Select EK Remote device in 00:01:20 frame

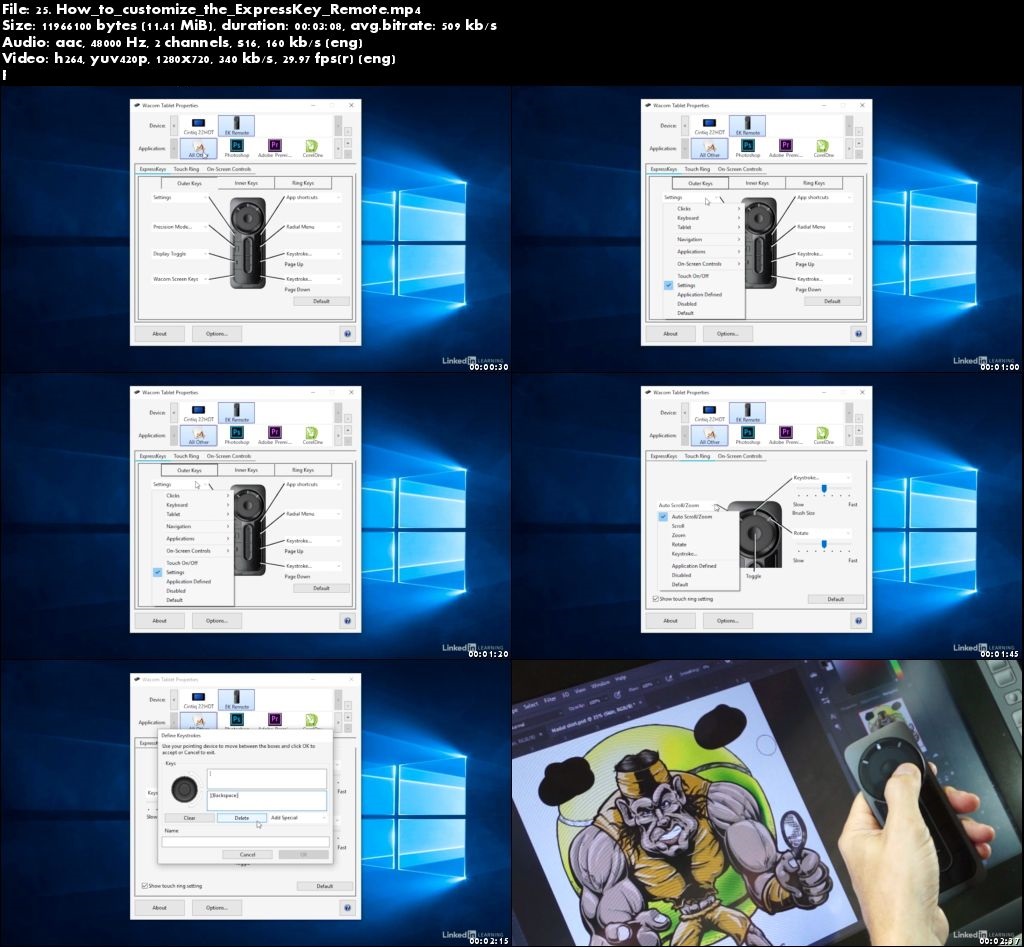(x=236, y=413)
